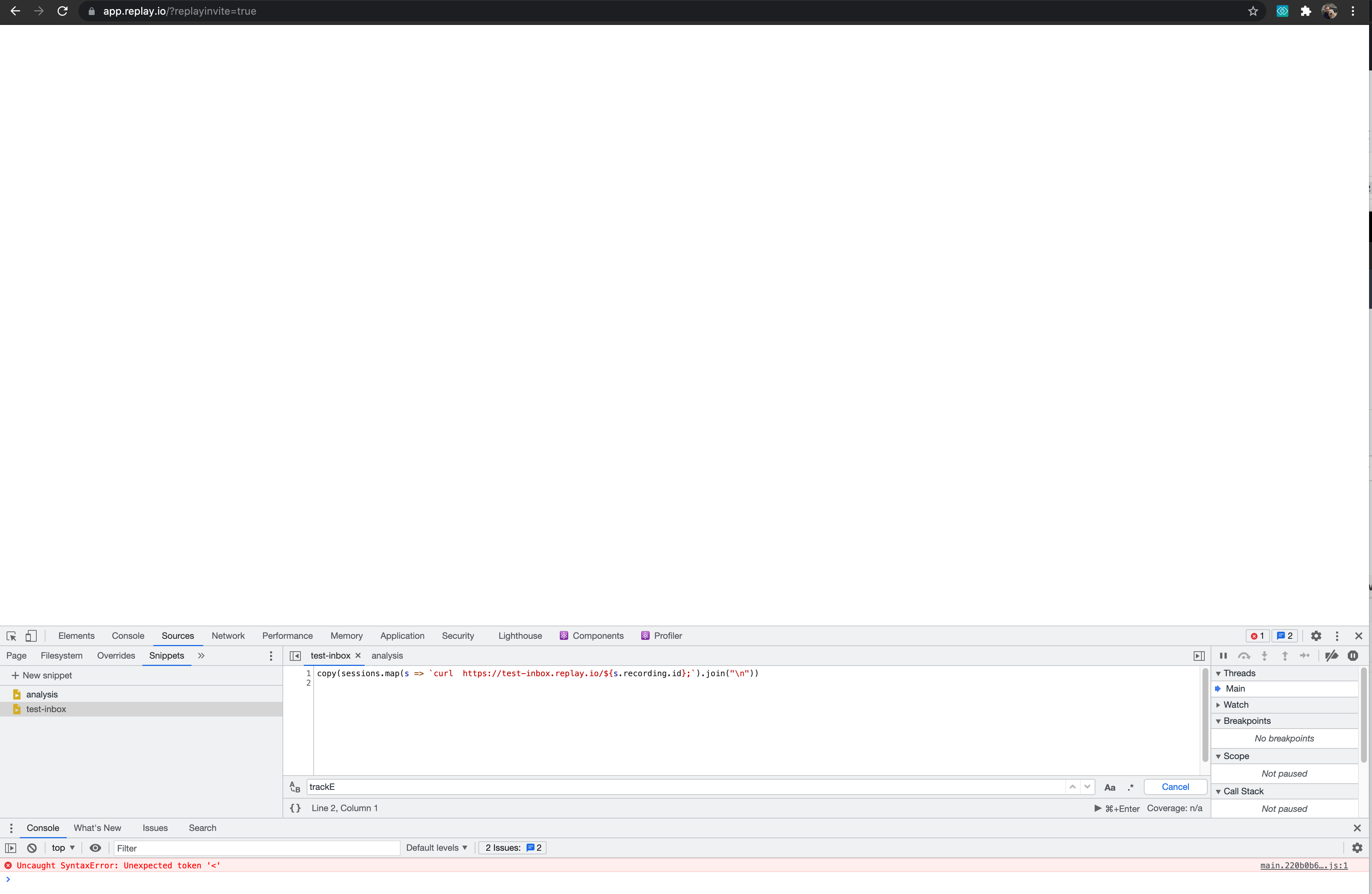
Task: Step over the next function call
Action: (x=1245, y=656)
